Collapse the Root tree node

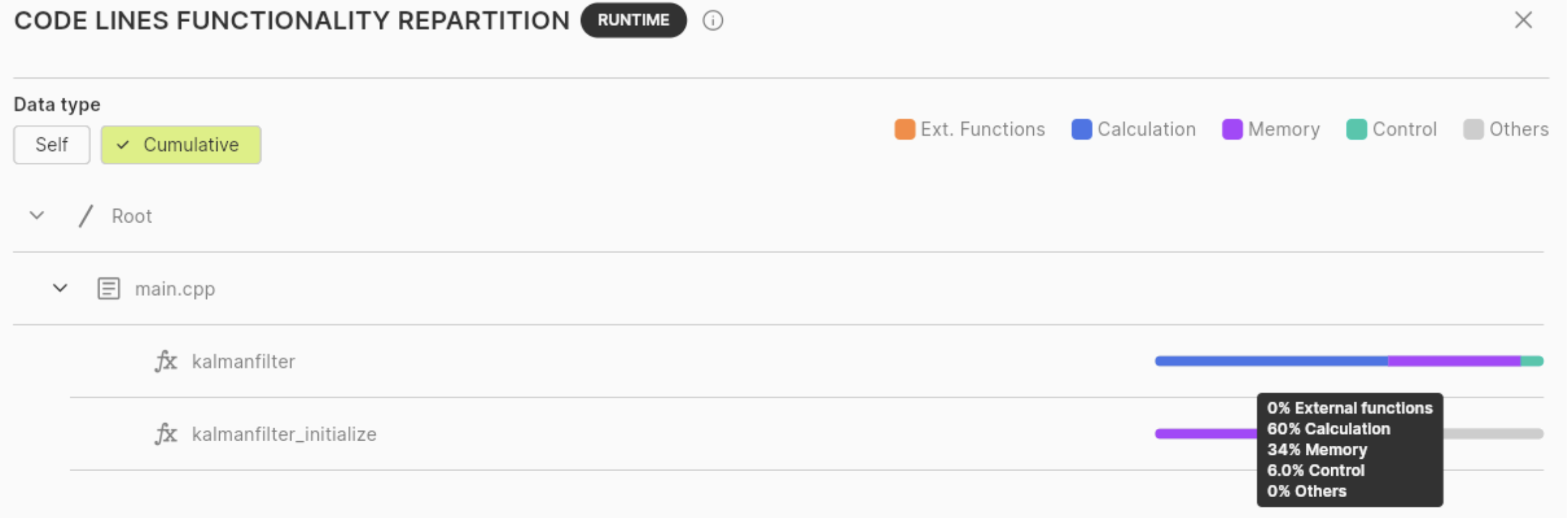click(37, 215)
